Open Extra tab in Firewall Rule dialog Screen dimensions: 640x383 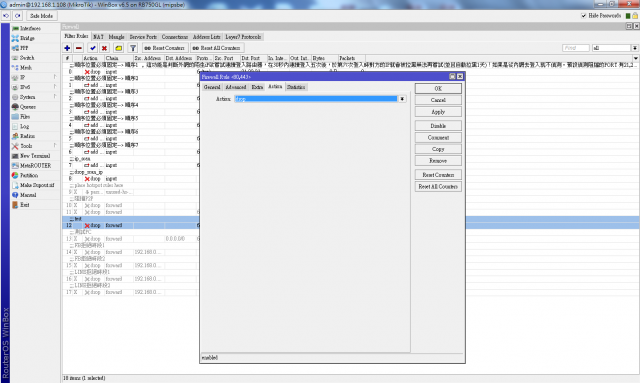[x=257, y=87]
